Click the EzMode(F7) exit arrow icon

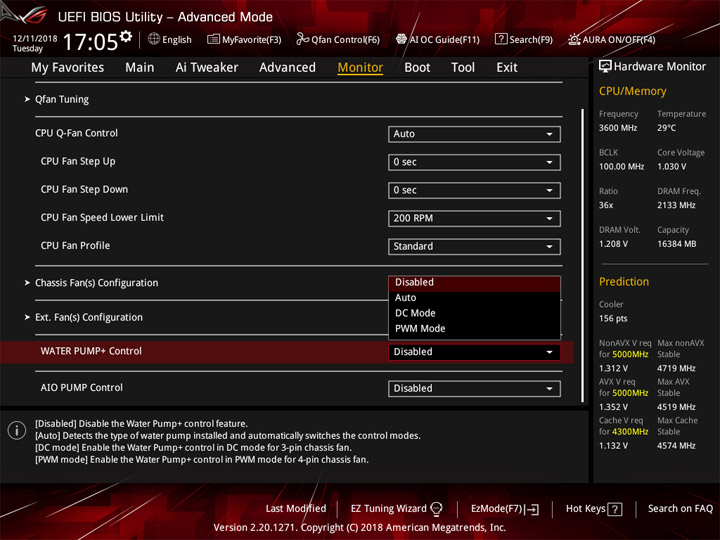[x=533, y=509]
